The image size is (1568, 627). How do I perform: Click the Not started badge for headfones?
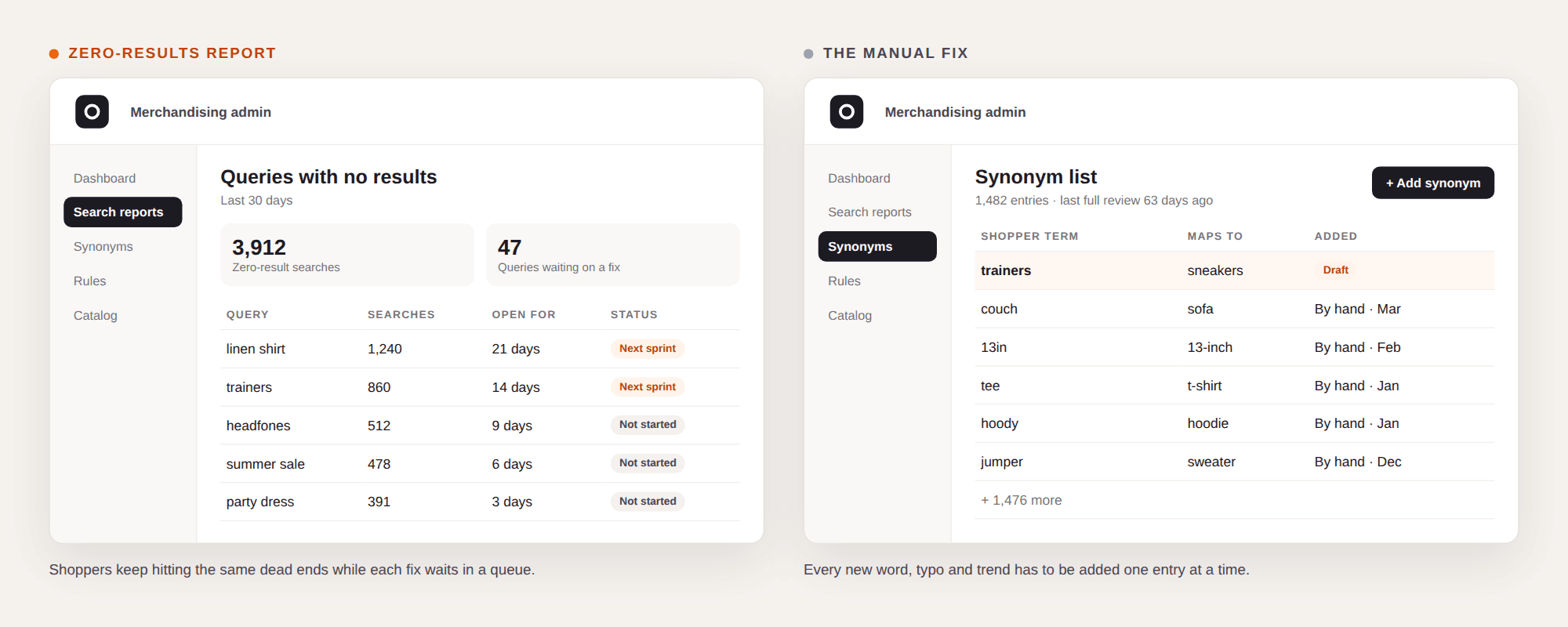click(x=648, y=424)
